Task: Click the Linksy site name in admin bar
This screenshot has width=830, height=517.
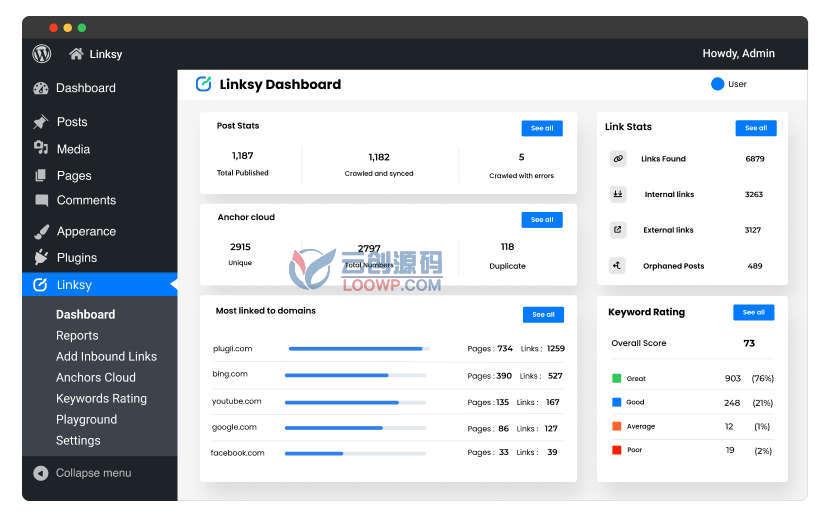Action: click(x=106, y=54)
